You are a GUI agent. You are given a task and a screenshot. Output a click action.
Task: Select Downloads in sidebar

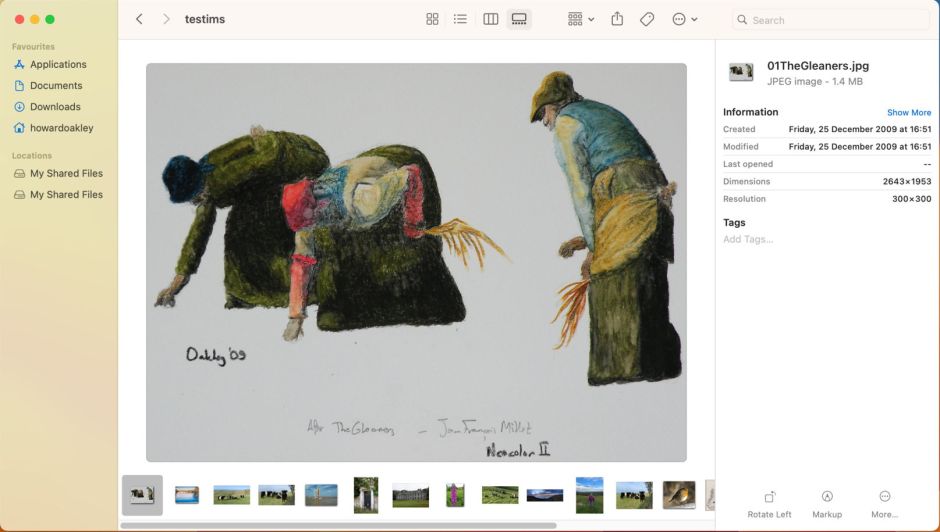click(55, 107)
